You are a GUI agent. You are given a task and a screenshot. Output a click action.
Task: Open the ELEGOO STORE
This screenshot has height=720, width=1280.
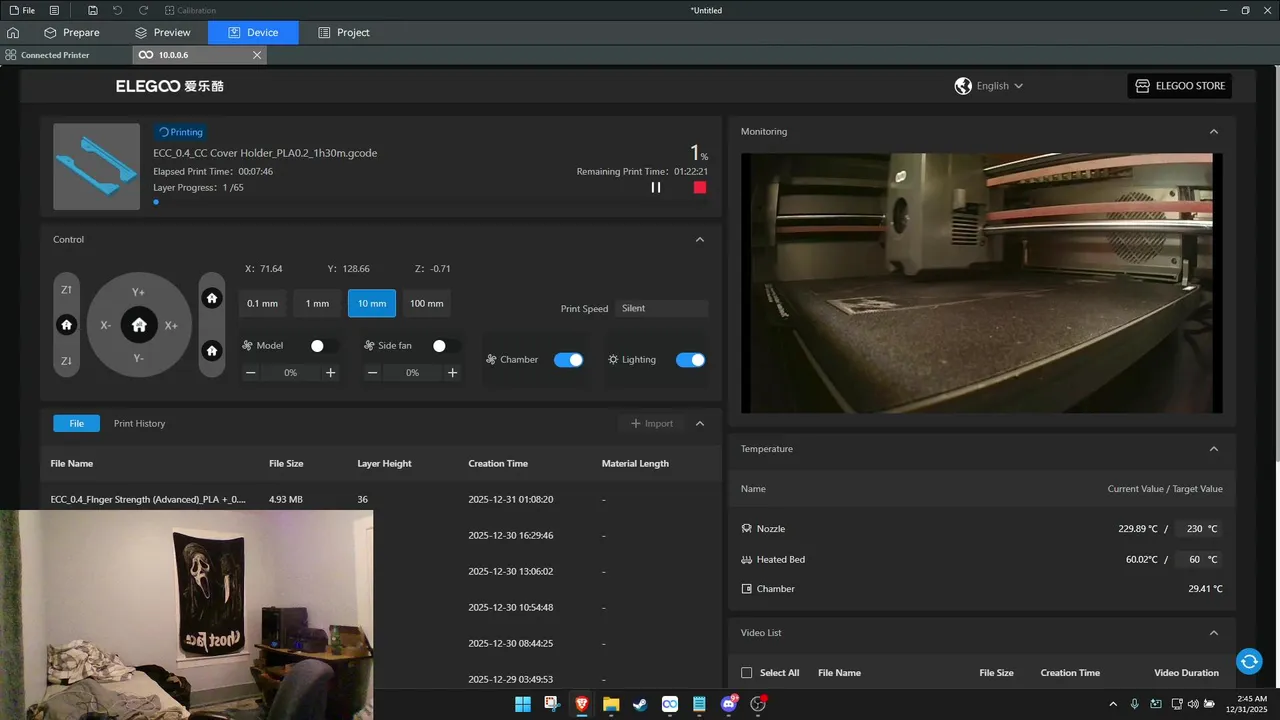click(1179, 86)
